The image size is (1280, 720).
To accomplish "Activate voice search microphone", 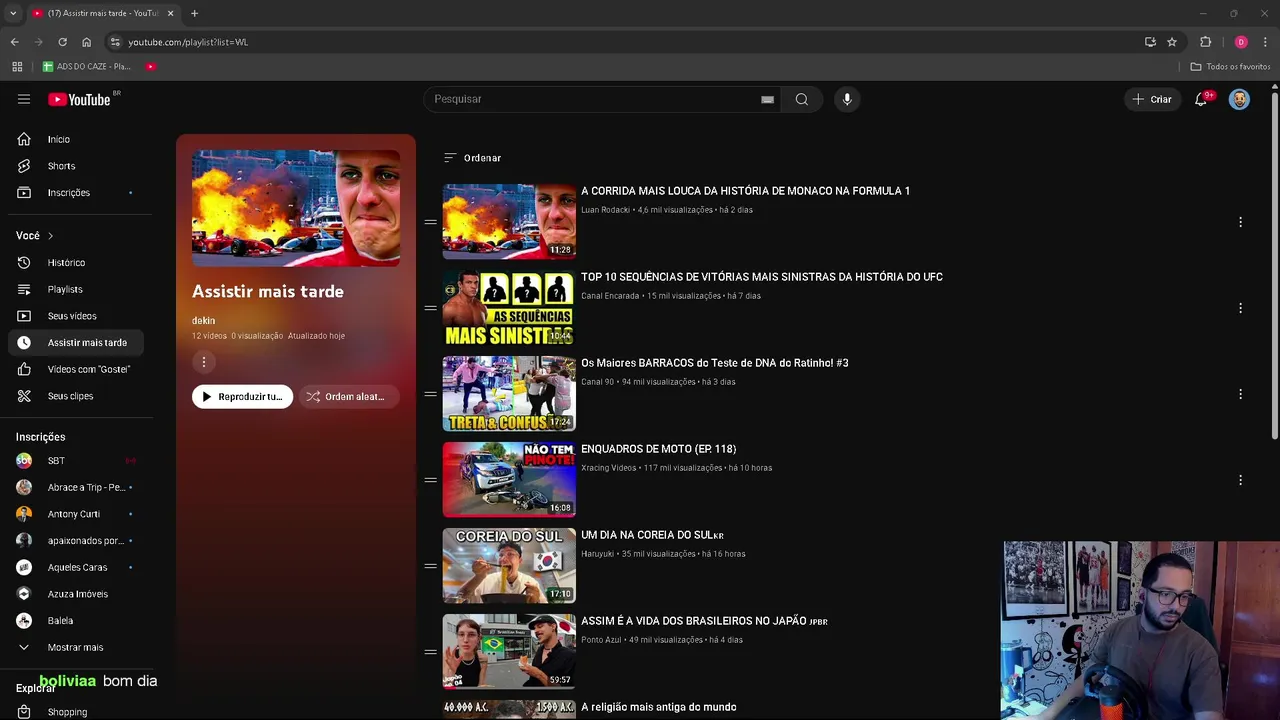I will 847,99.
